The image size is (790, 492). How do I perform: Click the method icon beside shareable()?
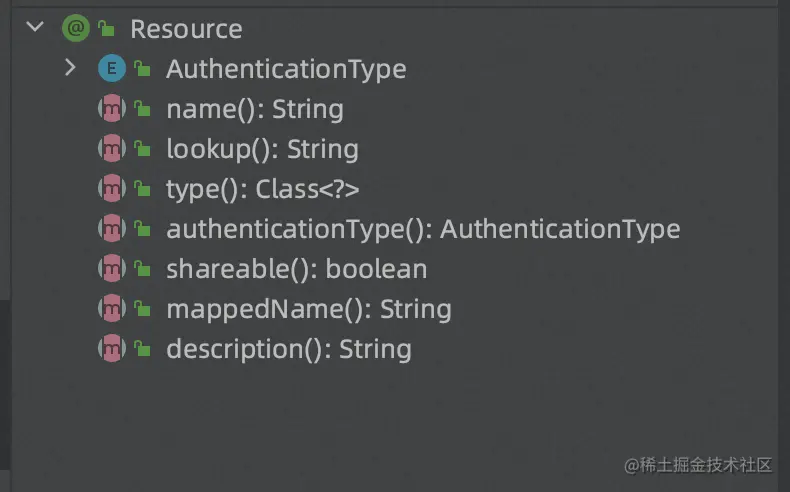pos(111,269)
